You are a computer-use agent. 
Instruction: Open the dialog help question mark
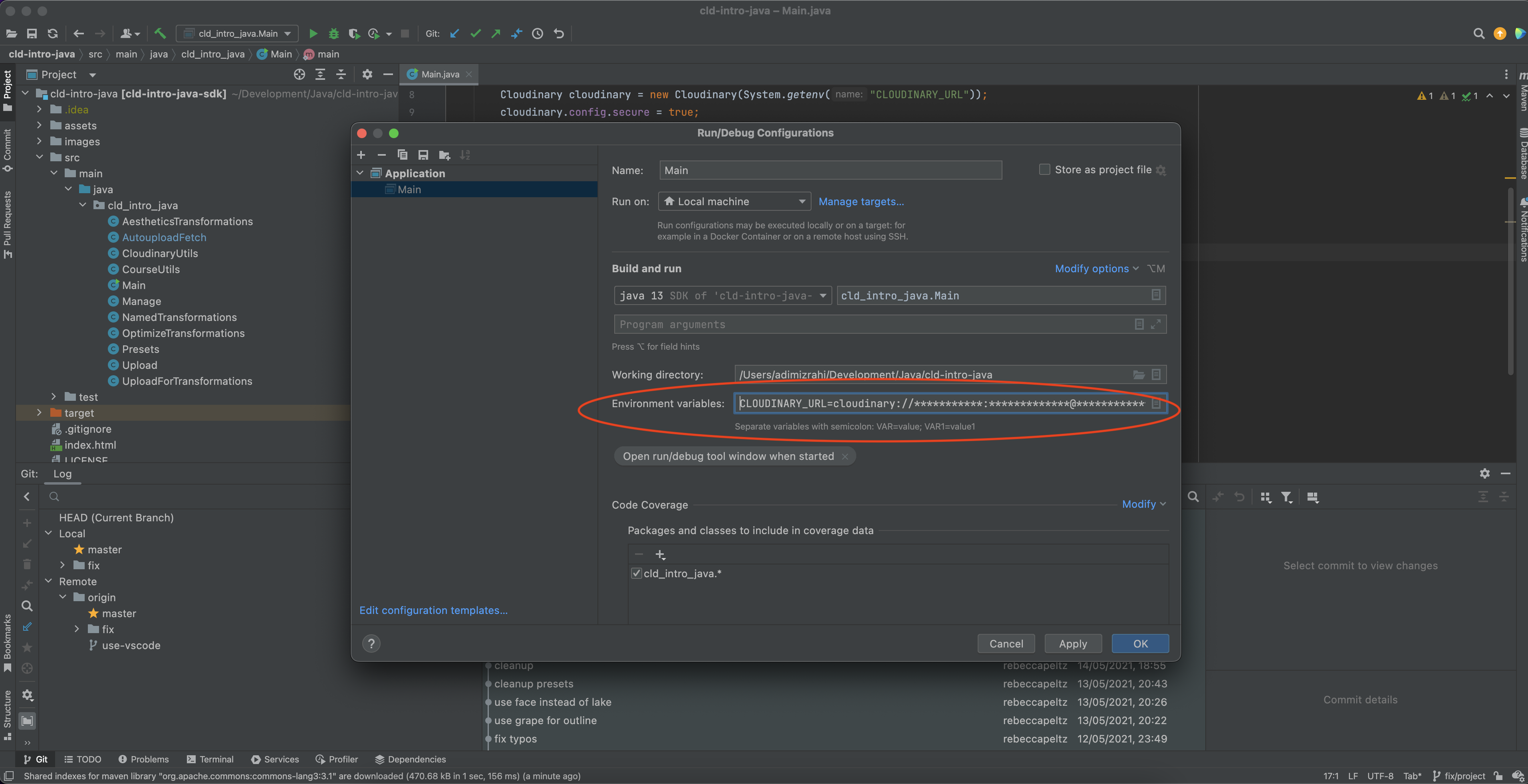[x=371, y=643]
